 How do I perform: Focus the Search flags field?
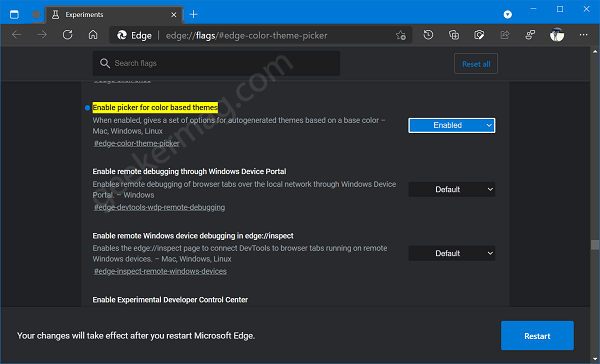click(x=216, y=63)
